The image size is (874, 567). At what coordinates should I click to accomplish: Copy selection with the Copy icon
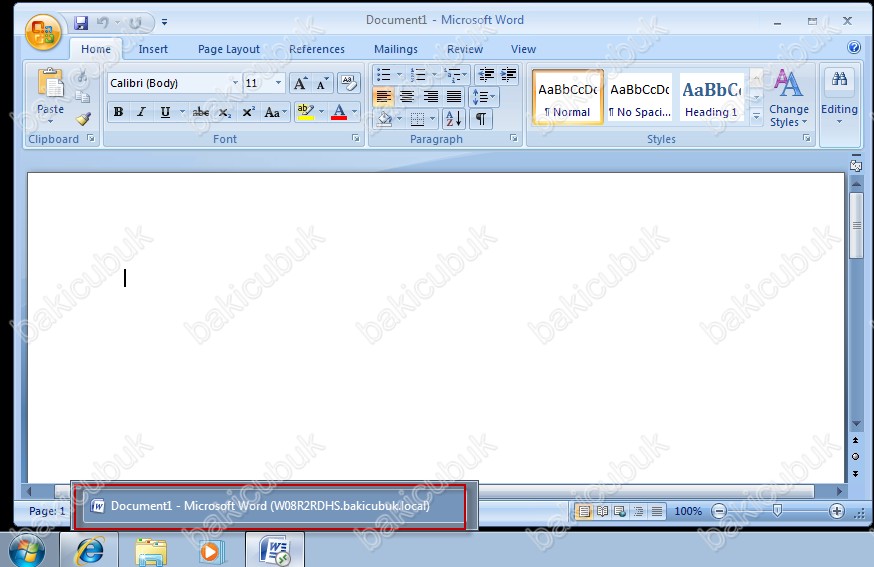pos(82,98)
